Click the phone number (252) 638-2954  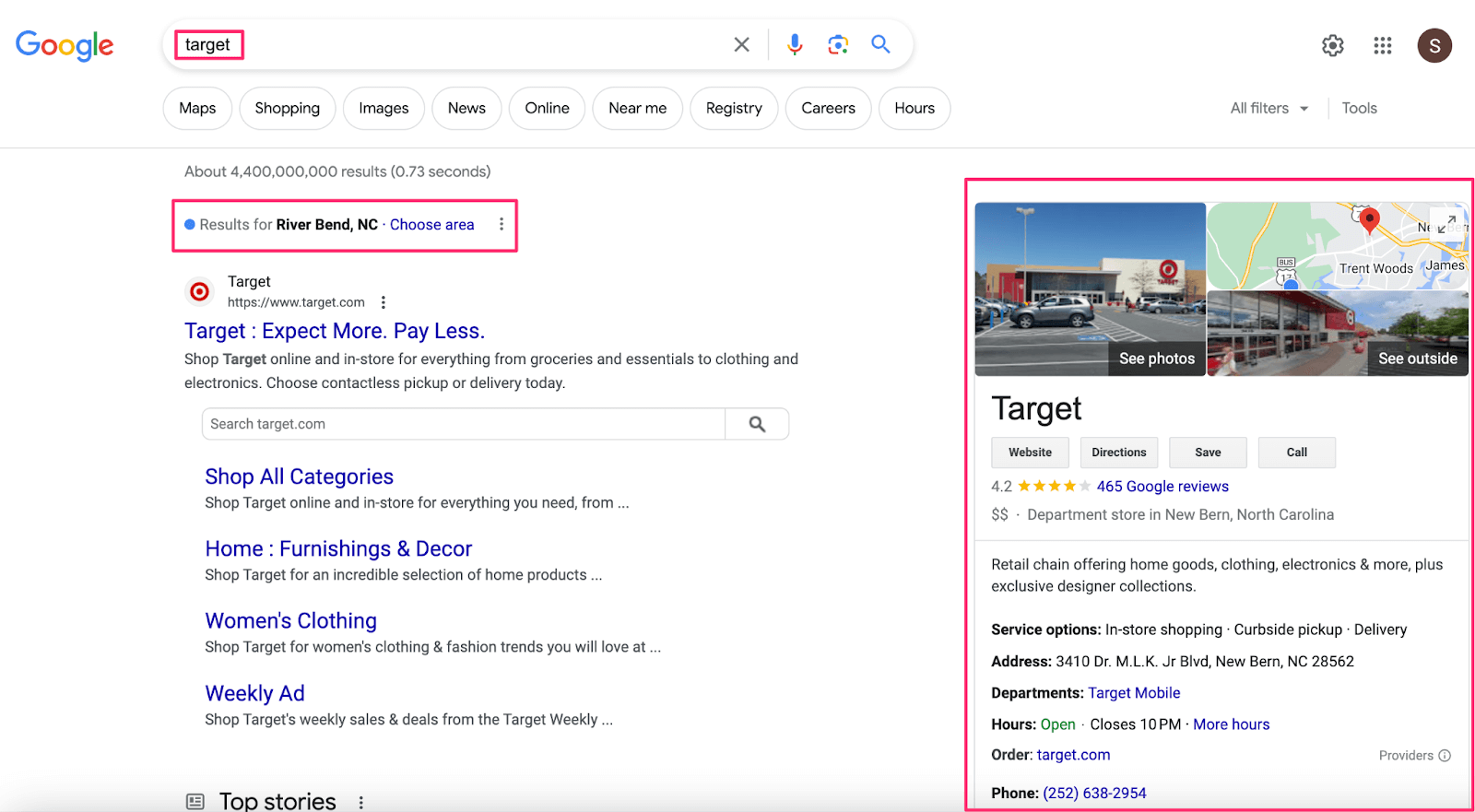tap(1094, 793)
